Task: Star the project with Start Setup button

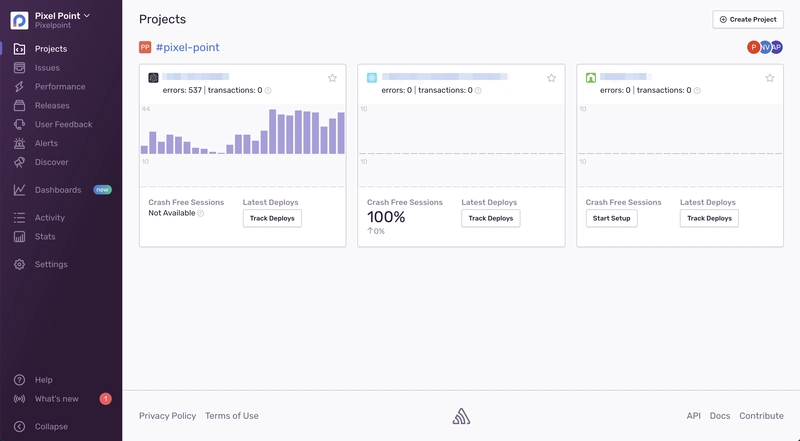Action: click(x=770, y=78)
